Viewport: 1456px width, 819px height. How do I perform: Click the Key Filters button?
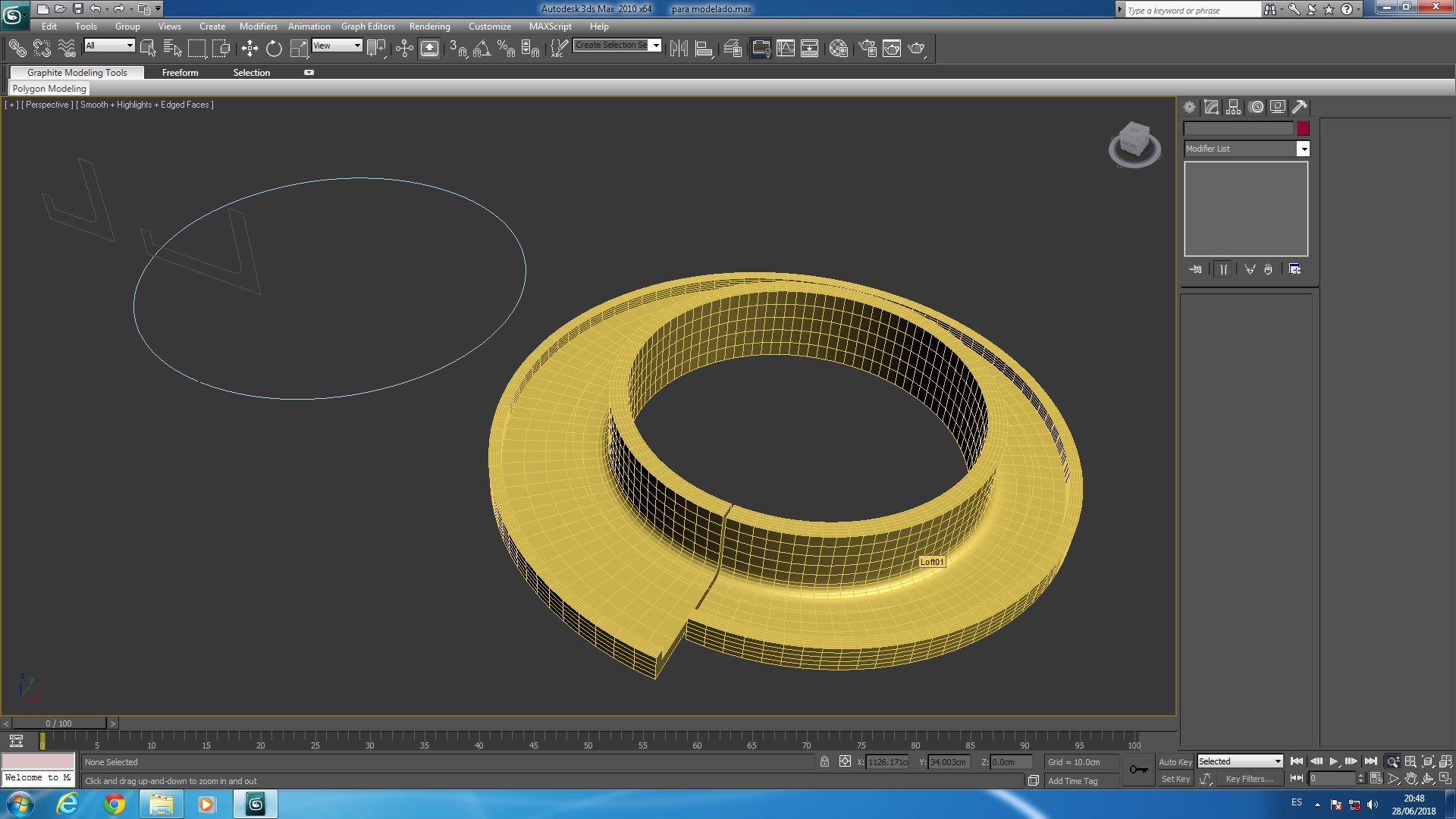(x=1249, y=779)
